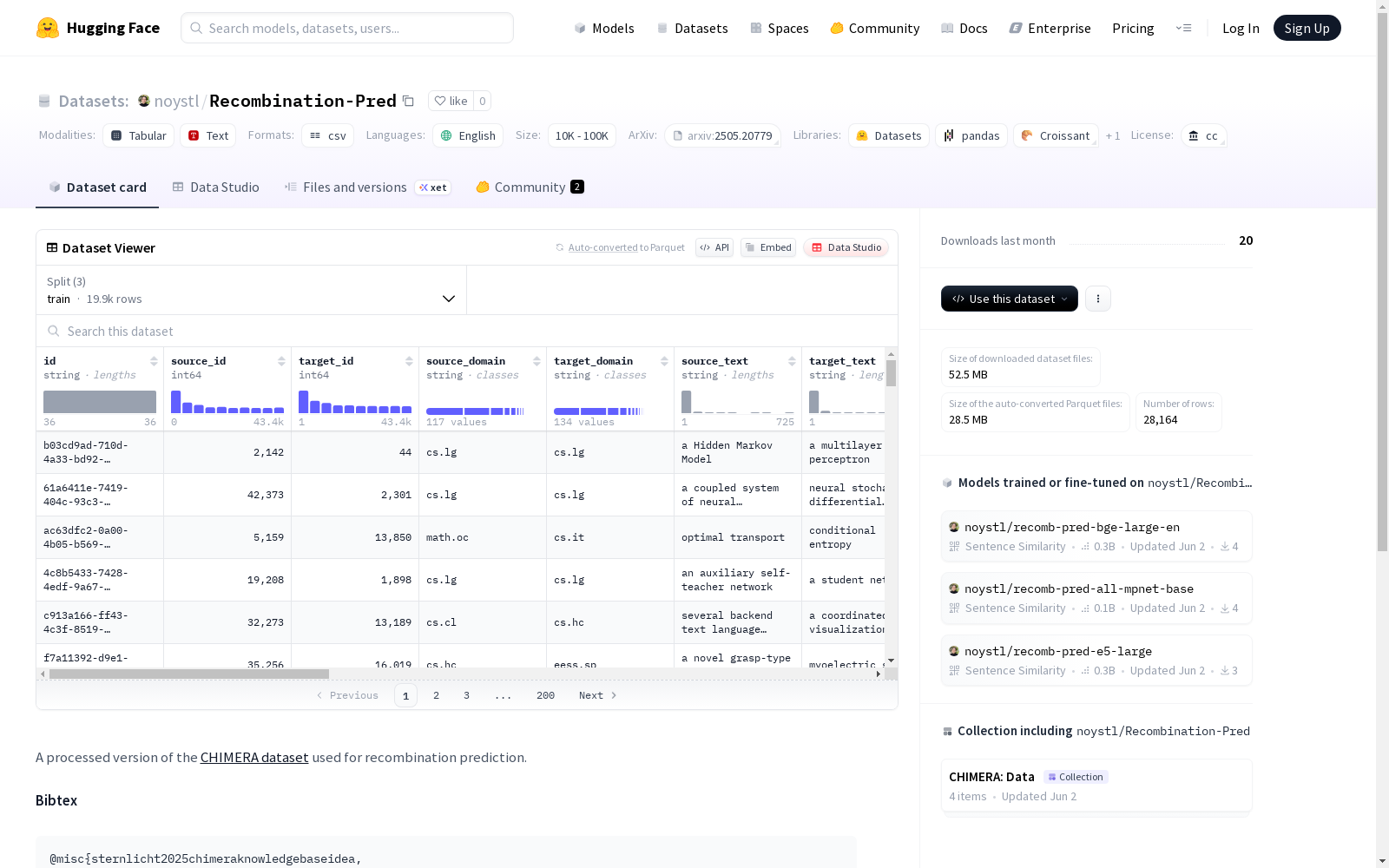Open the Use this dataset dropdown
Screen dimensions: 1389x868
pyautogui.click(x=1010, y=299)
